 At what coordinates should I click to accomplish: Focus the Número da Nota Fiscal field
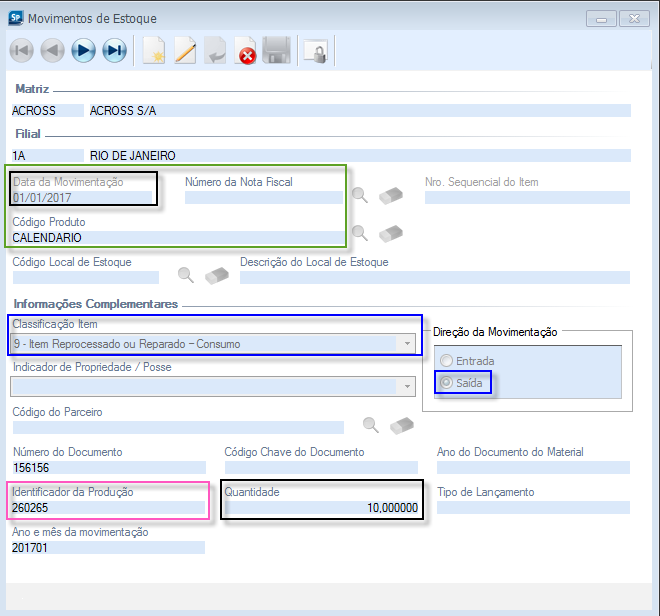(264, 197)
